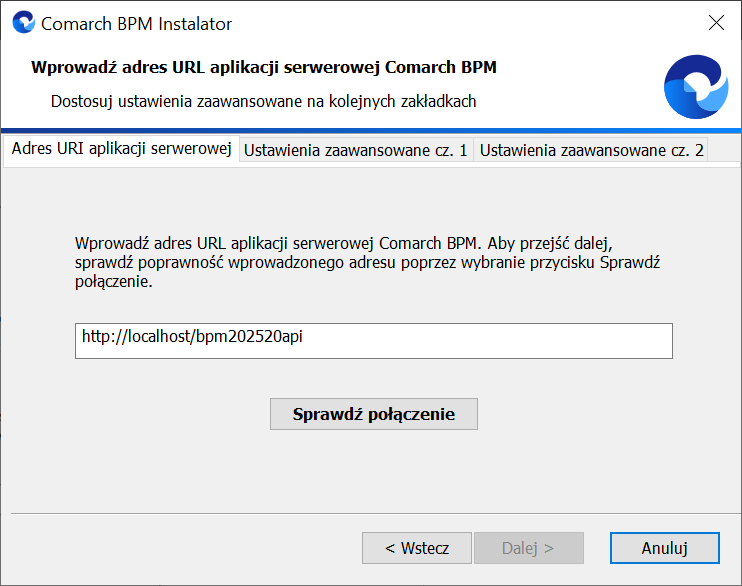Click the server URL input field
Image resolution: width=742 pixels, height=586 pixels.
point(373,341)
